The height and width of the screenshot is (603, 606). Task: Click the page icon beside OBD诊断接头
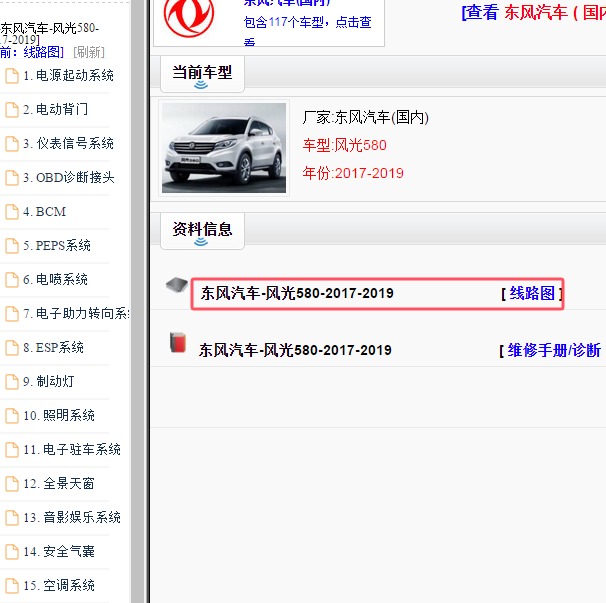point(12,177)
